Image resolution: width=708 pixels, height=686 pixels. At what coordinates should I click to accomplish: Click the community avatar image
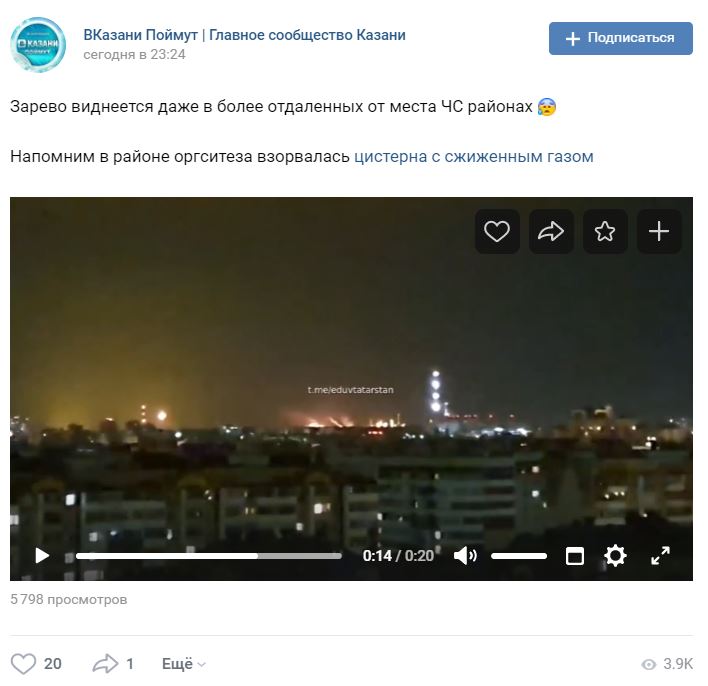(38, 45)
